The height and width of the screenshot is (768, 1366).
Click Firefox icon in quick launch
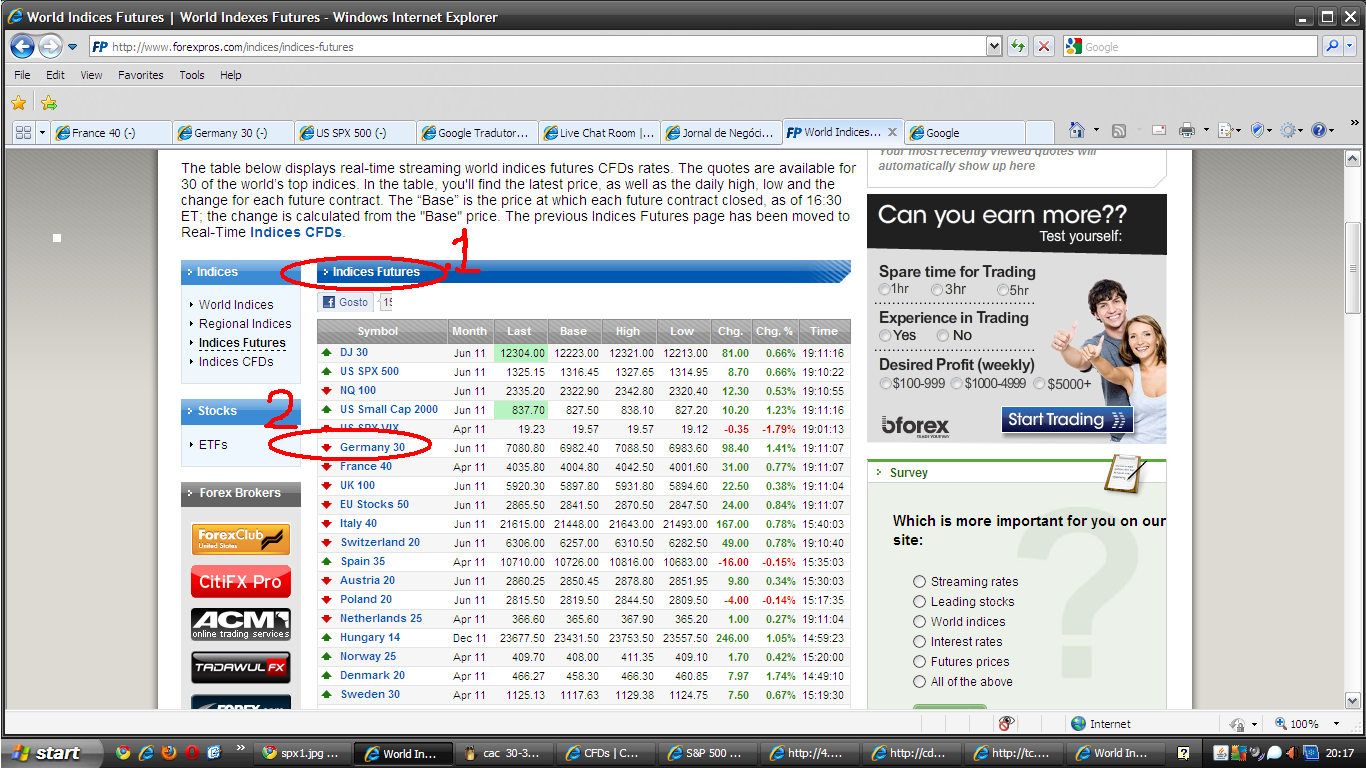[x=168, y=753]
